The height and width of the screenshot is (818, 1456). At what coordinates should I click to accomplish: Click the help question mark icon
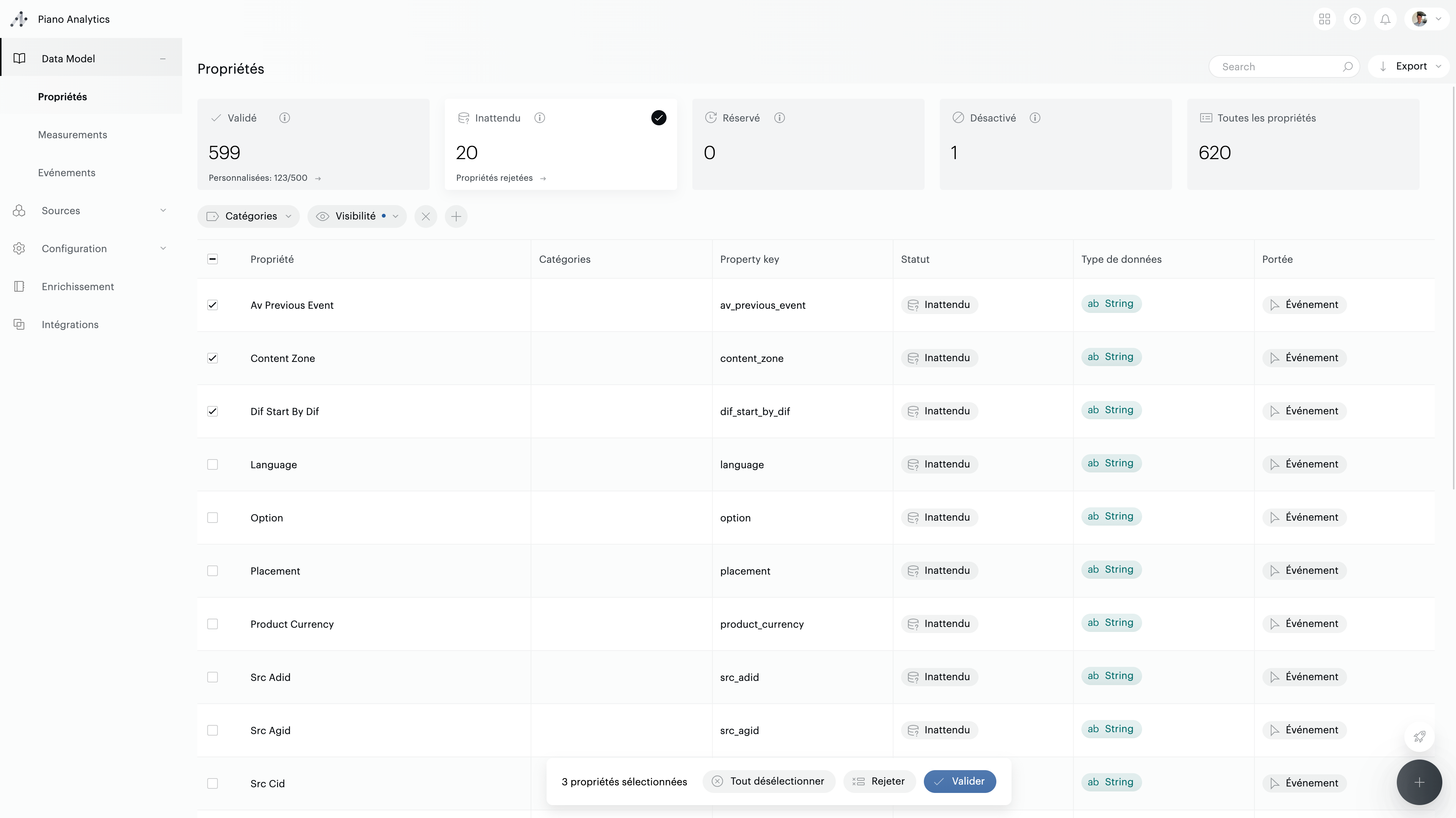(x=1355, y=19)
